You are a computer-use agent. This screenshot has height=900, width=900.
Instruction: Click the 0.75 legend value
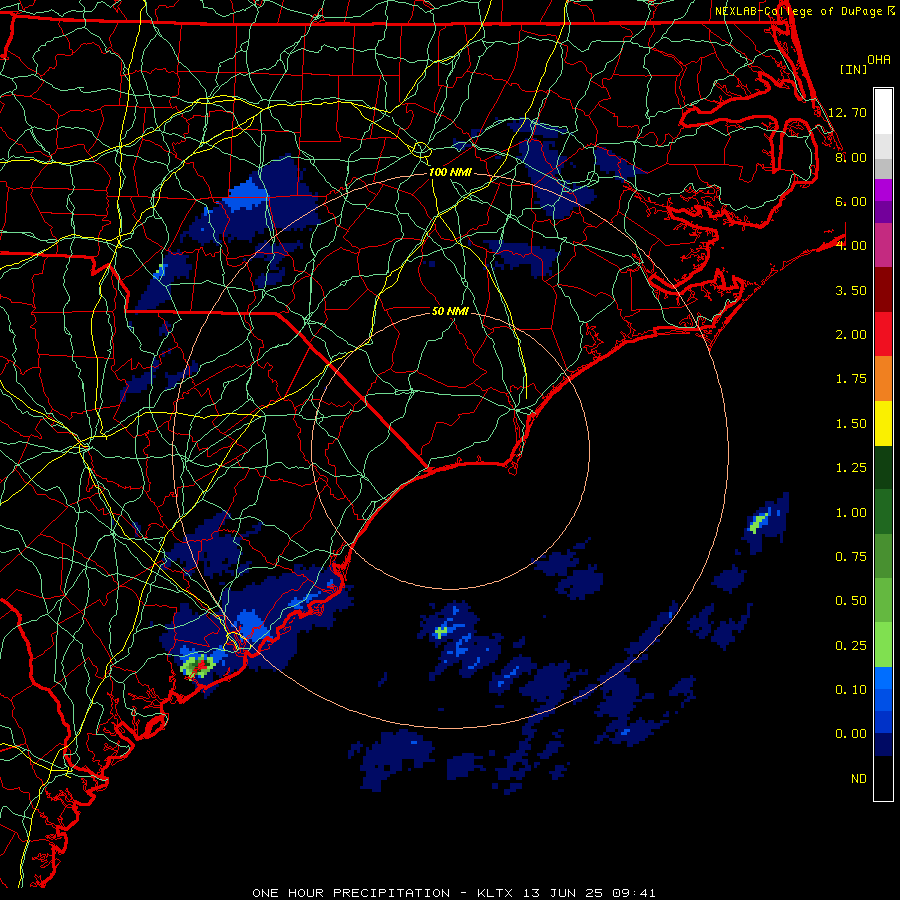[x=851, y=557]
